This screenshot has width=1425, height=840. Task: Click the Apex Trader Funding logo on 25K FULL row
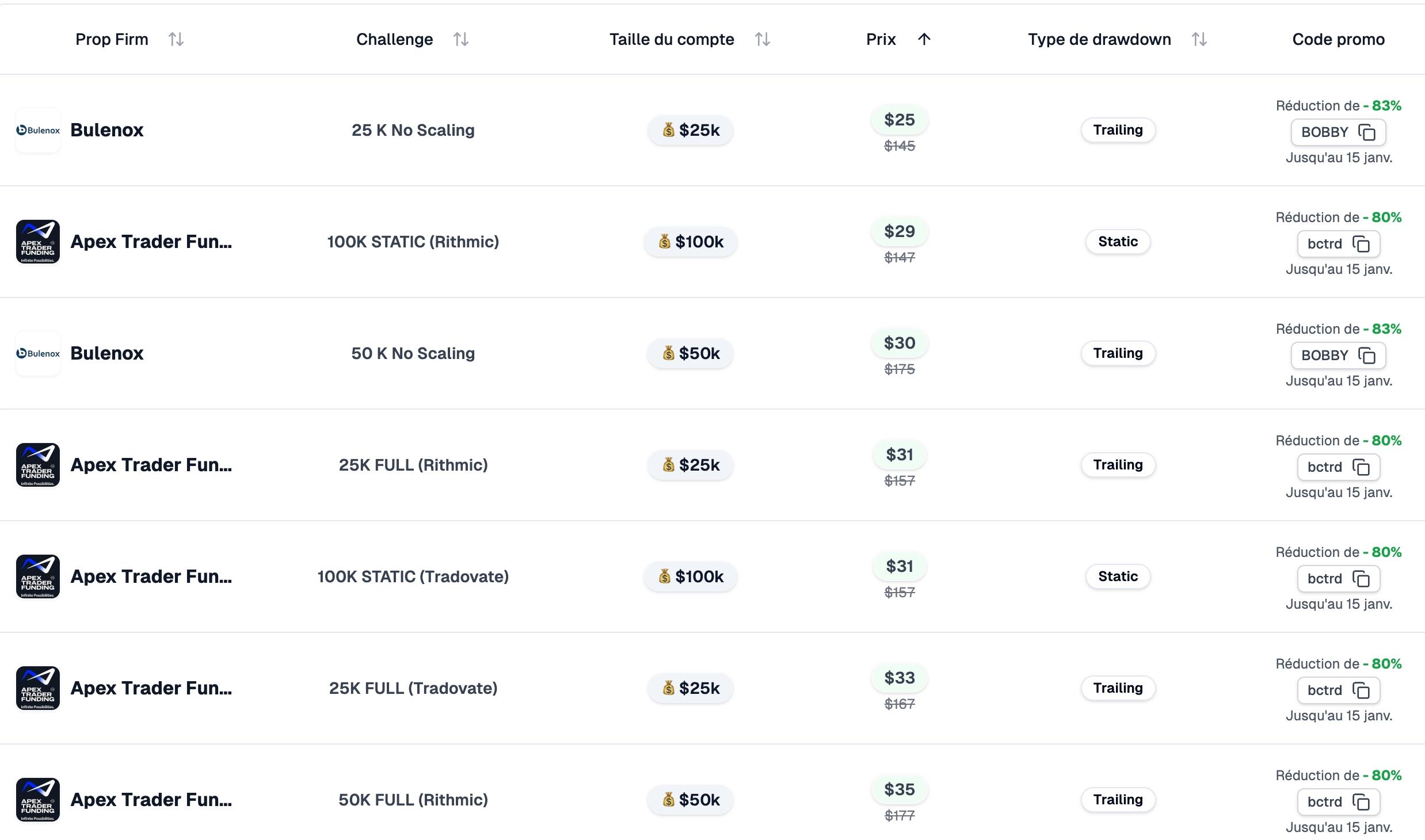(38, 465)
